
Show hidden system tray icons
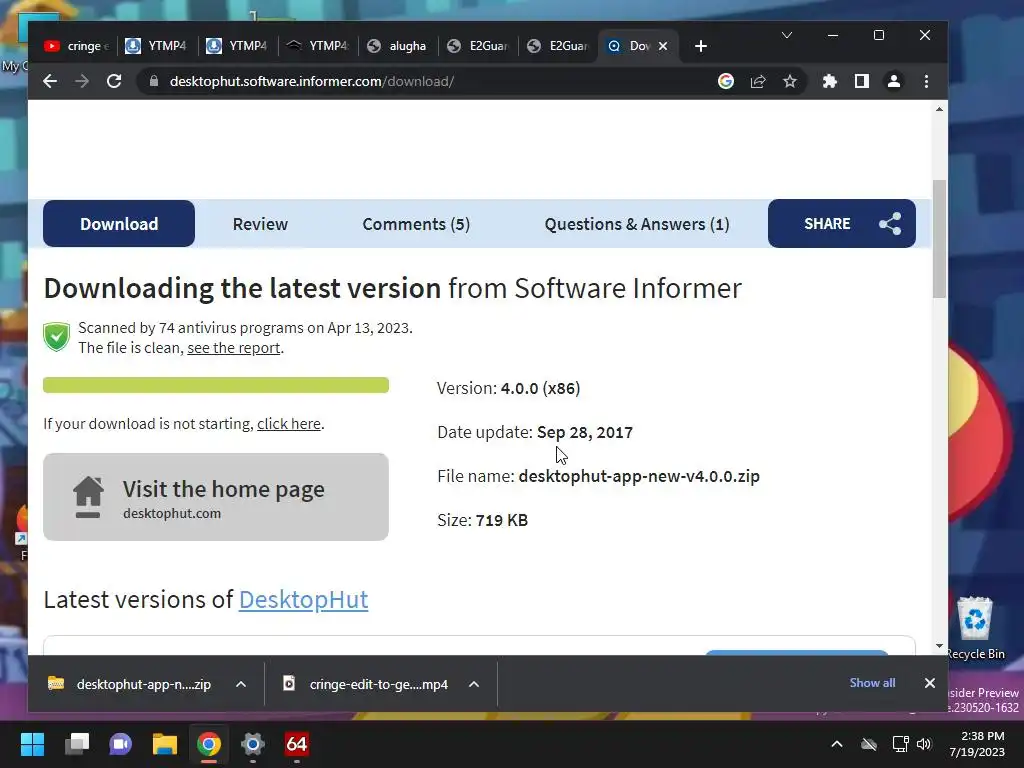837,744
